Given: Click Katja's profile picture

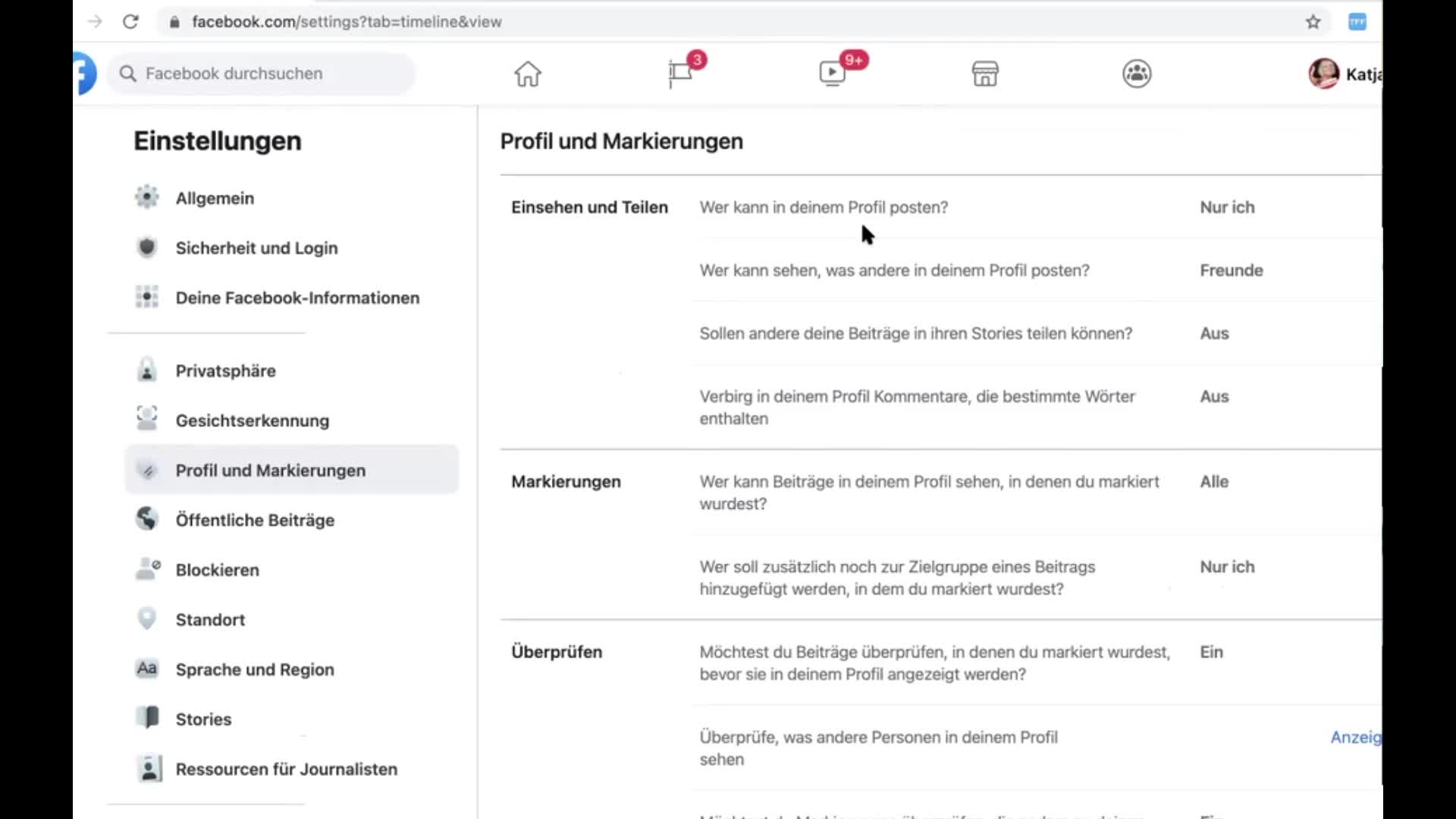Looking at the screenshot, I should click(1324, 74).
